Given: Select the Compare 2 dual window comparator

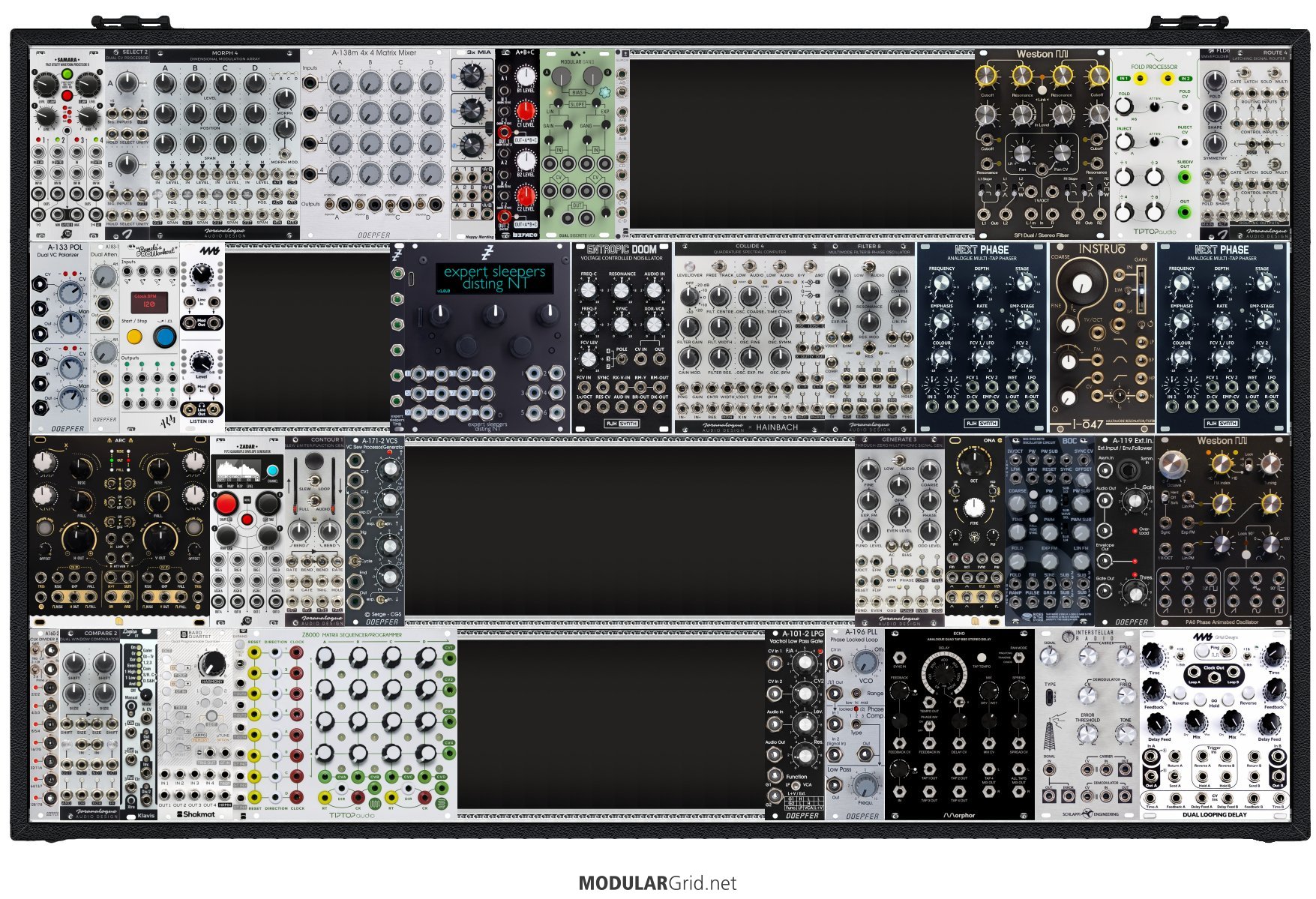Looking at the screenshot, I should pos(90,724).
